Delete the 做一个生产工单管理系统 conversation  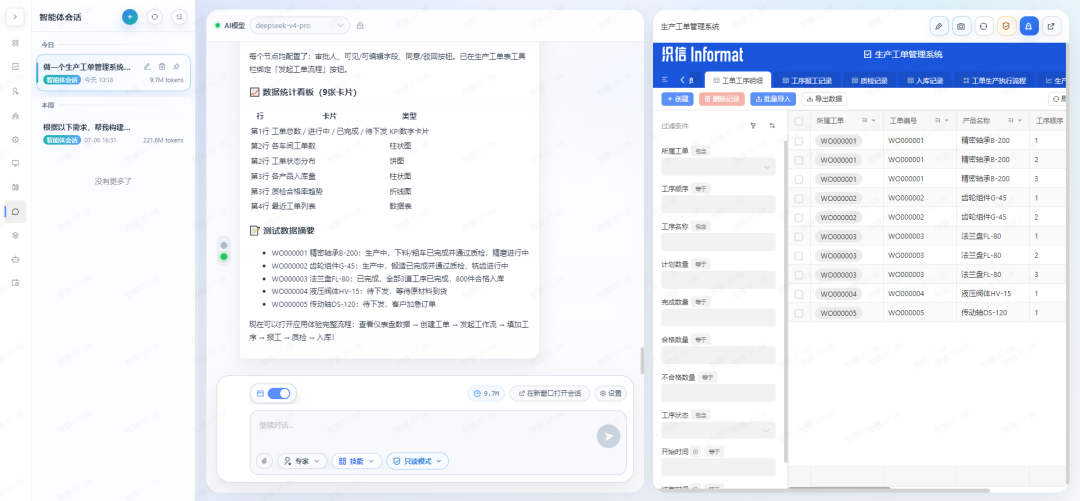[x=162, y=67]
